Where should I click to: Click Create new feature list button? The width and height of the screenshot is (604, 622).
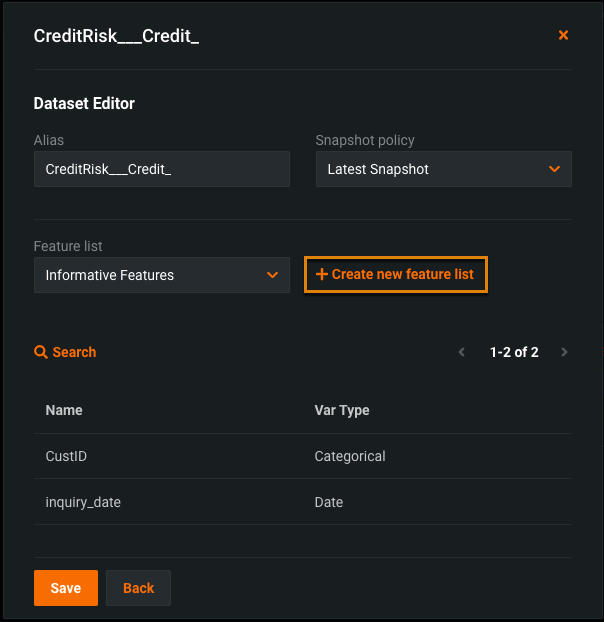pyautogui.click(x=396, y=274)
